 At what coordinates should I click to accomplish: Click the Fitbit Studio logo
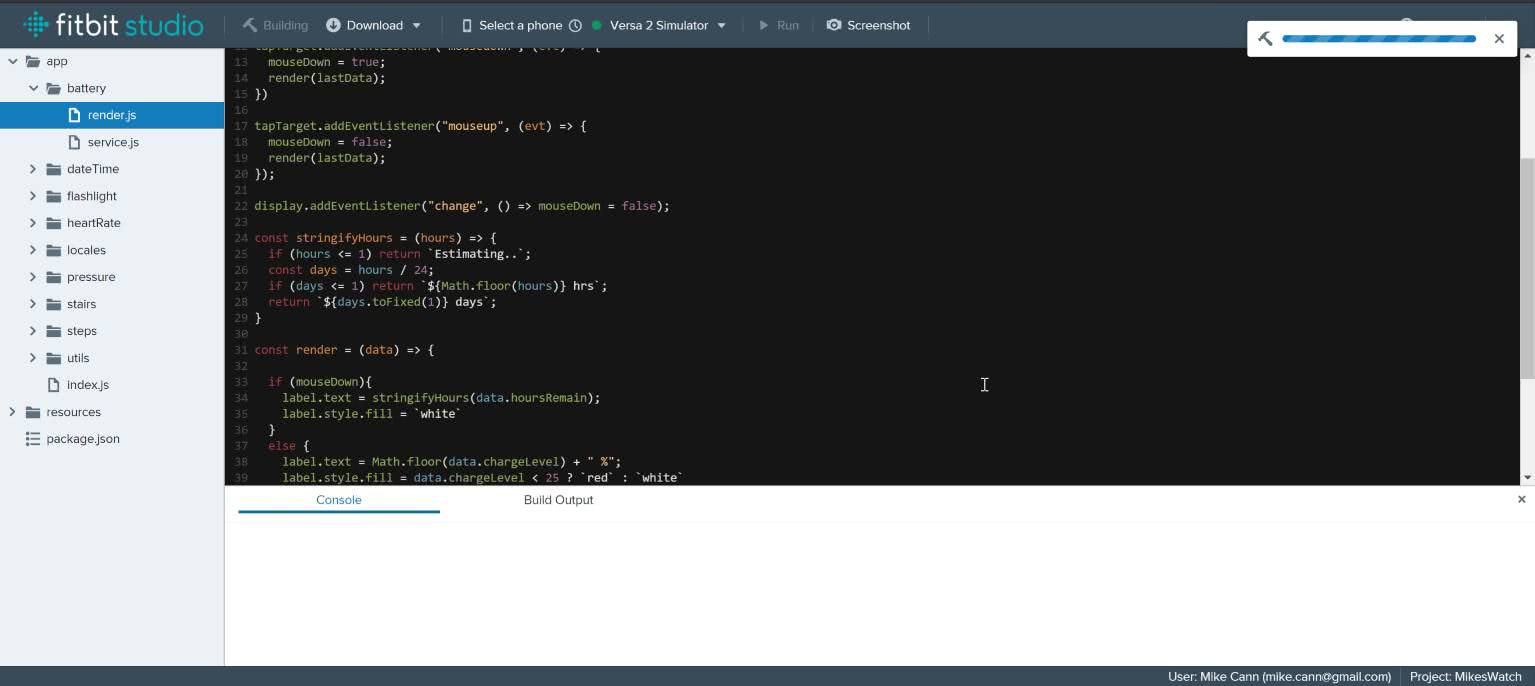pos(113,25)
